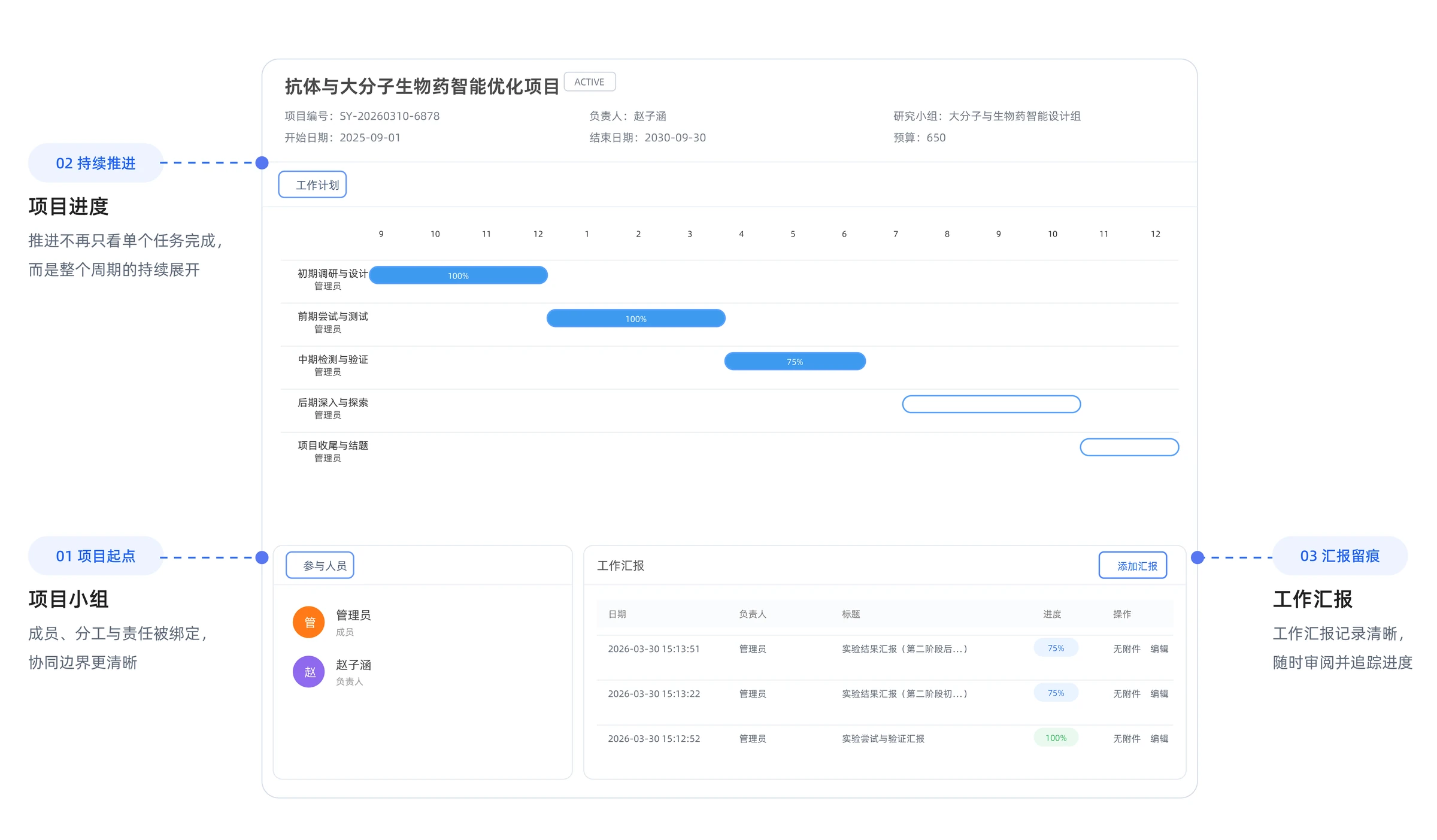Click 无附件 in the 15:13:51 report row
The image size is (1437, 840).
tap(1127, 649)
